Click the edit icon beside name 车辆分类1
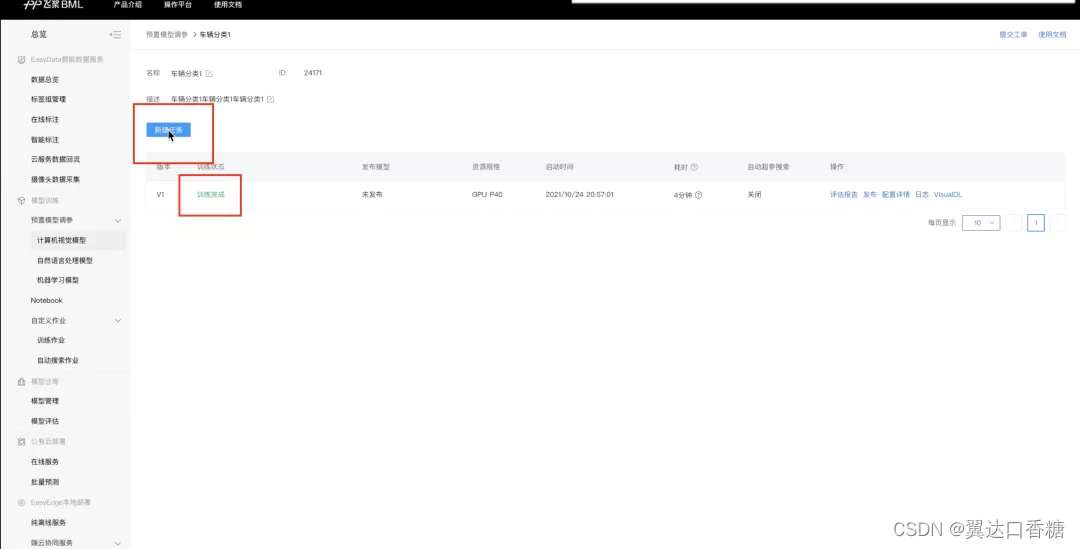Viewport: 1080px width, 549px height. [209, 74]
